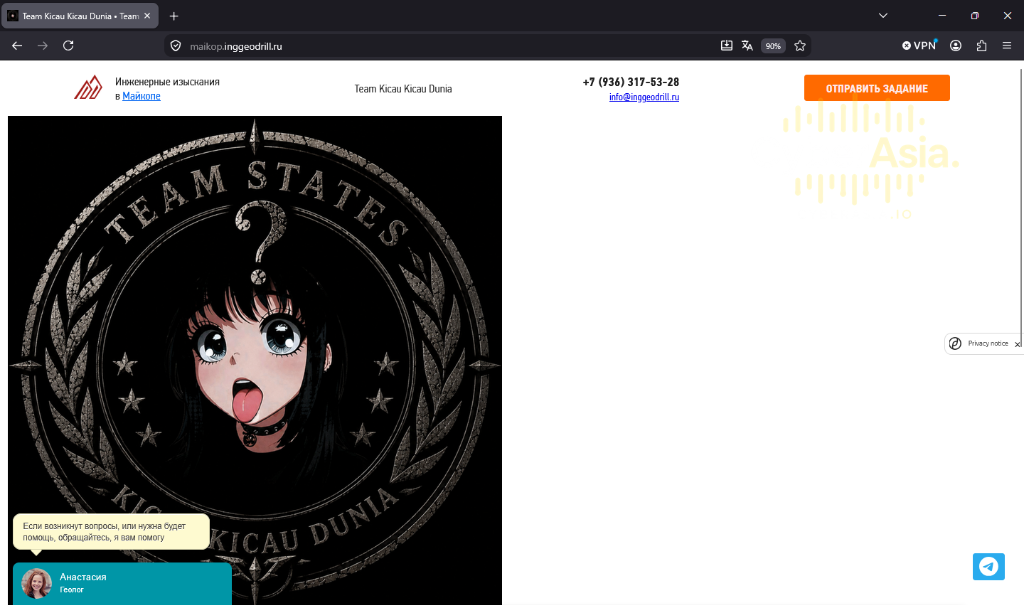Select the Team Kicau Kicau Dunia tab
1024x605 pixels.
tap(80, 16)
